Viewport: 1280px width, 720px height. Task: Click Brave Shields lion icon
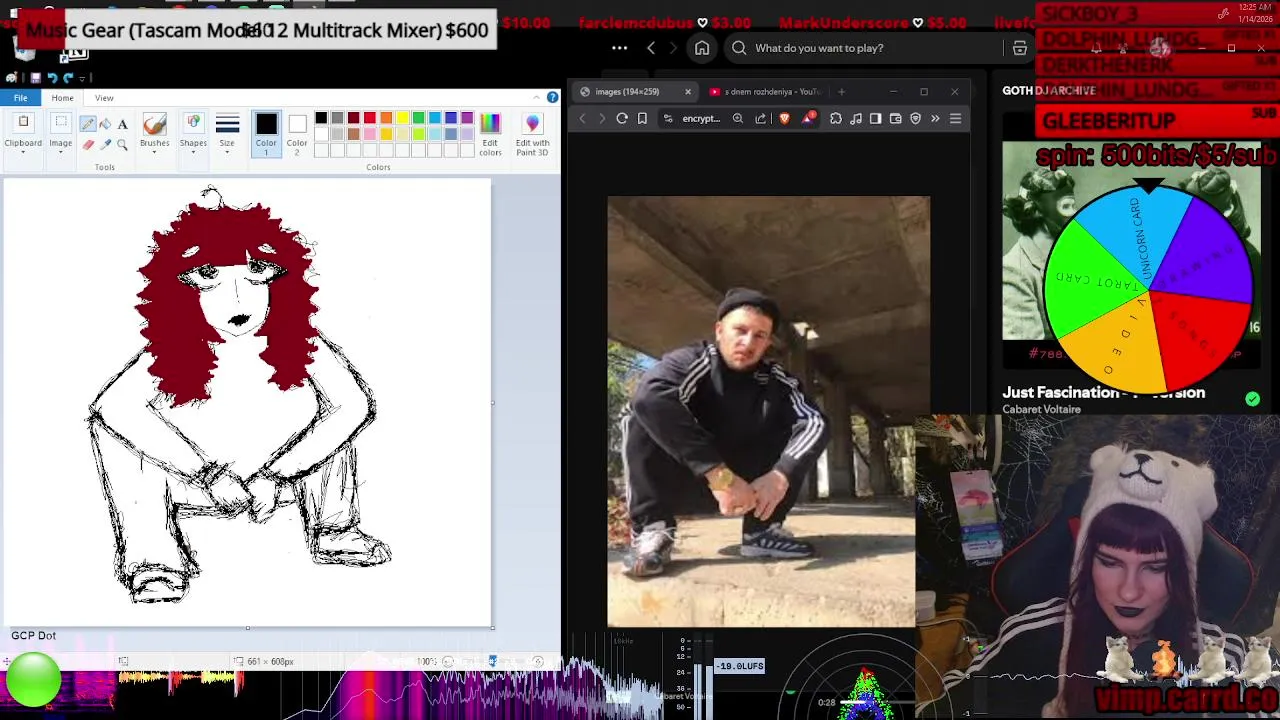coord(785,118)
